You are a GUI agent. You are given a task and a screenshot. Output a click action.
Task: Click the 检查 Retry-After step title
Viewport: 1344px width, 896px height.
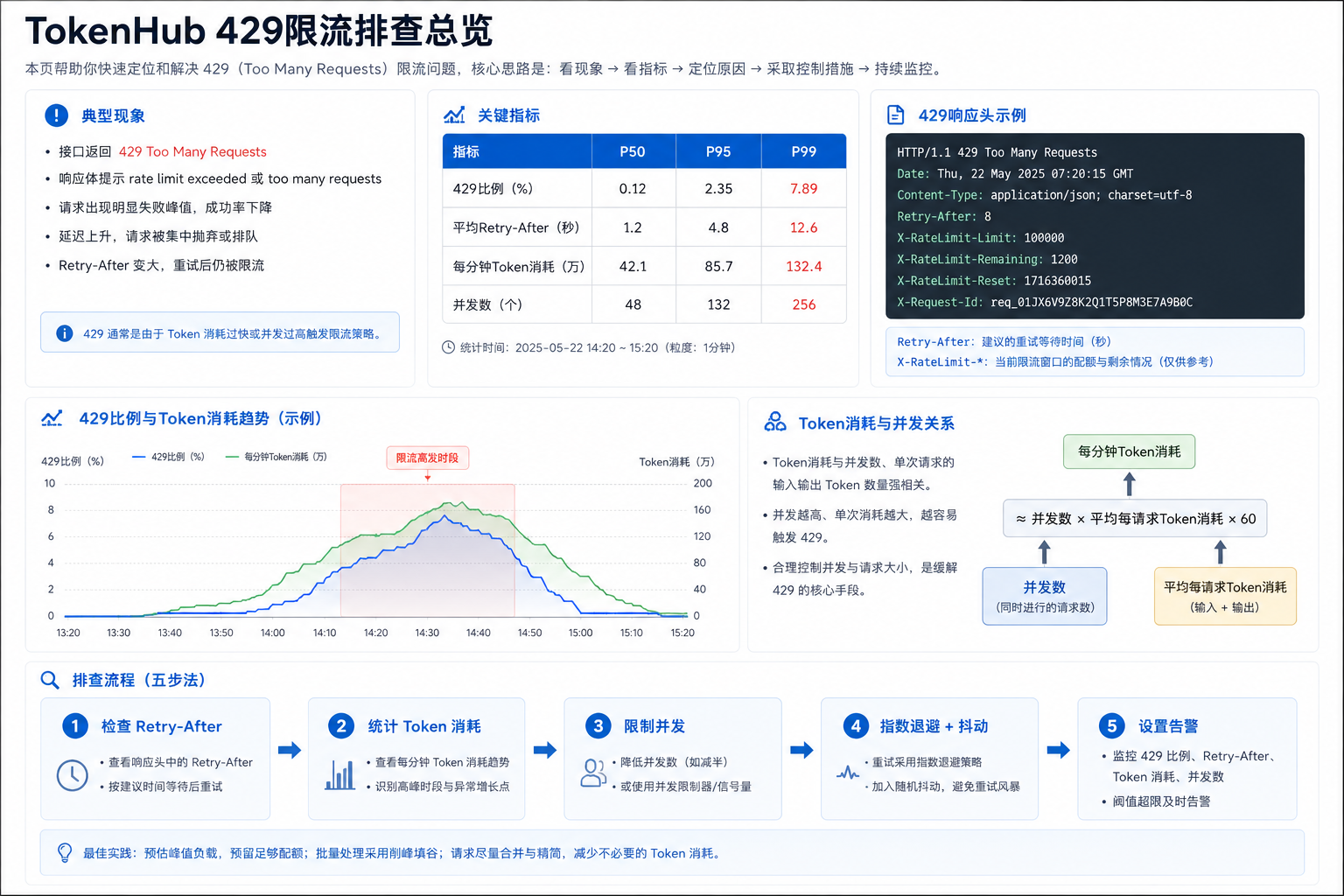[x=161, y=726]
